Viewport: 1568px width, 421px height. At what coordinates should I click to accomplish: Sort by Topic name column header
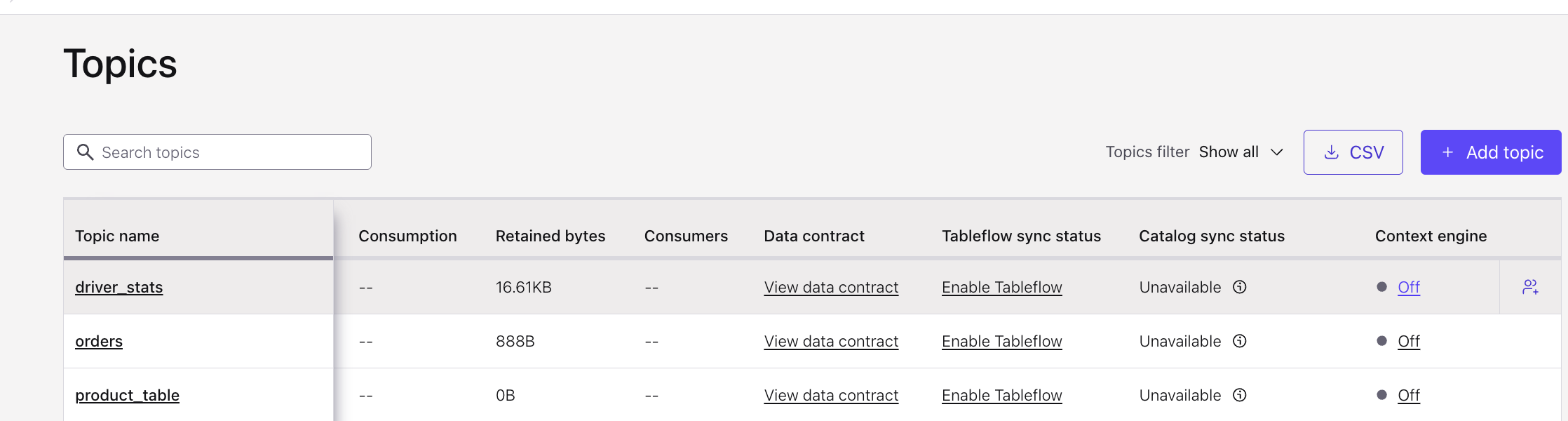tap(117, 236)
